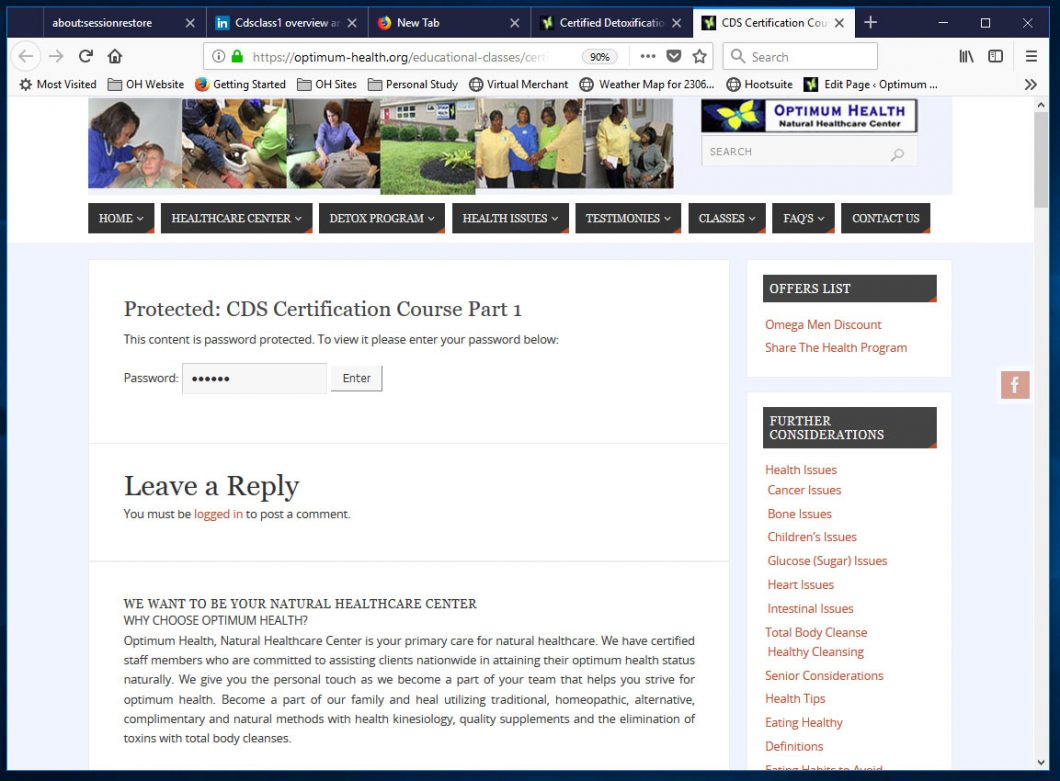Click the Firefox reload page icon
Image resolution: width=1060 pixels, height=781 pixels.
click(86, 57)
